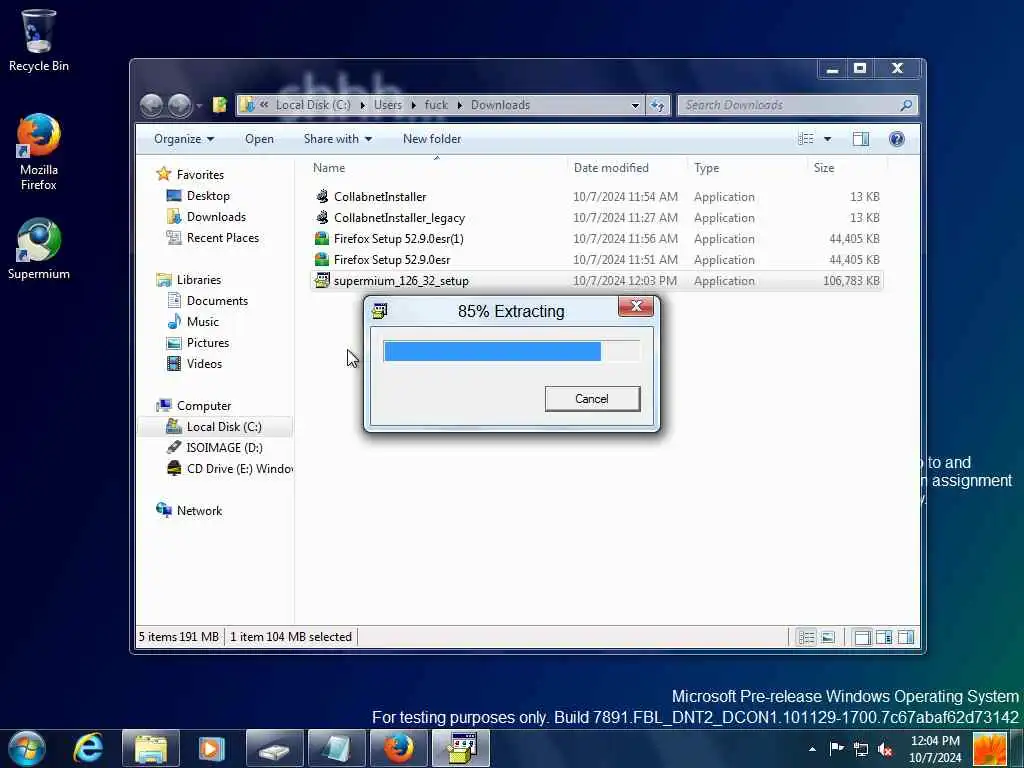Go forward in Explorer navigation
Viewport: 1024px width, 768px height.
[x=180, y=105]
